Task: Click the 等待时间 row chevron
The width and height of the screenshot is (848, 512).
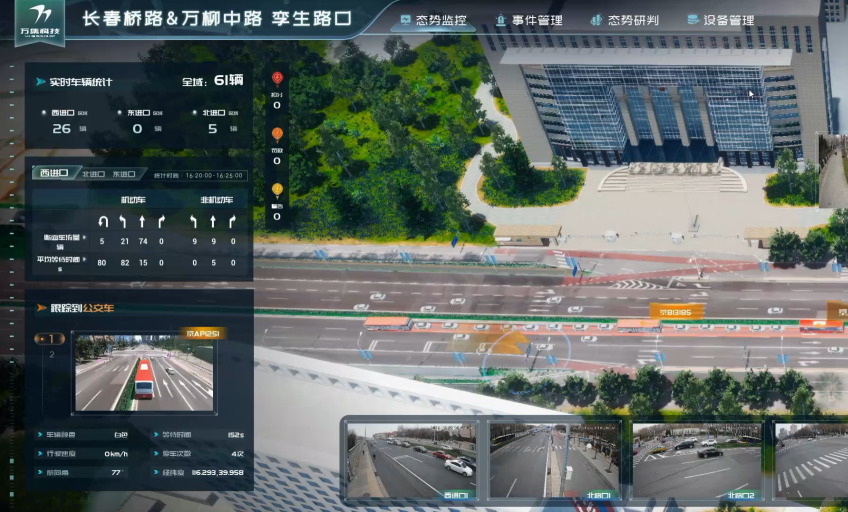Action: click(156, 434)
